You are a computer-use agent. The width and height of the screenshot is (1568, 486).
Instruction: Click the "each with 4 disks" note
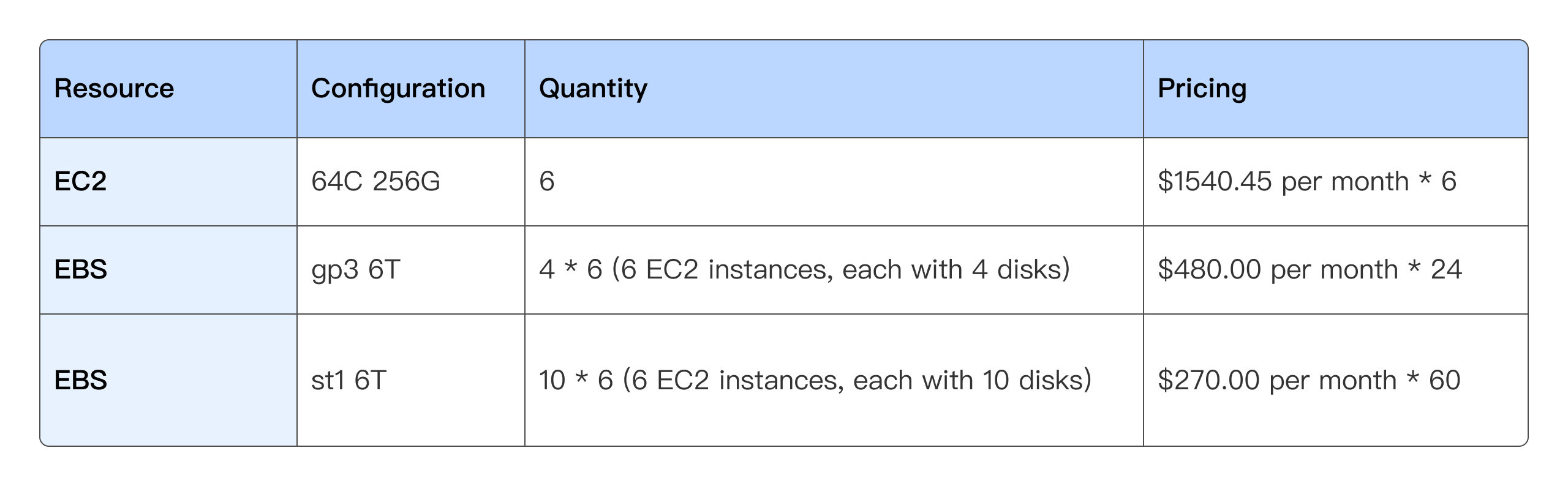click(x=956, y=270)
